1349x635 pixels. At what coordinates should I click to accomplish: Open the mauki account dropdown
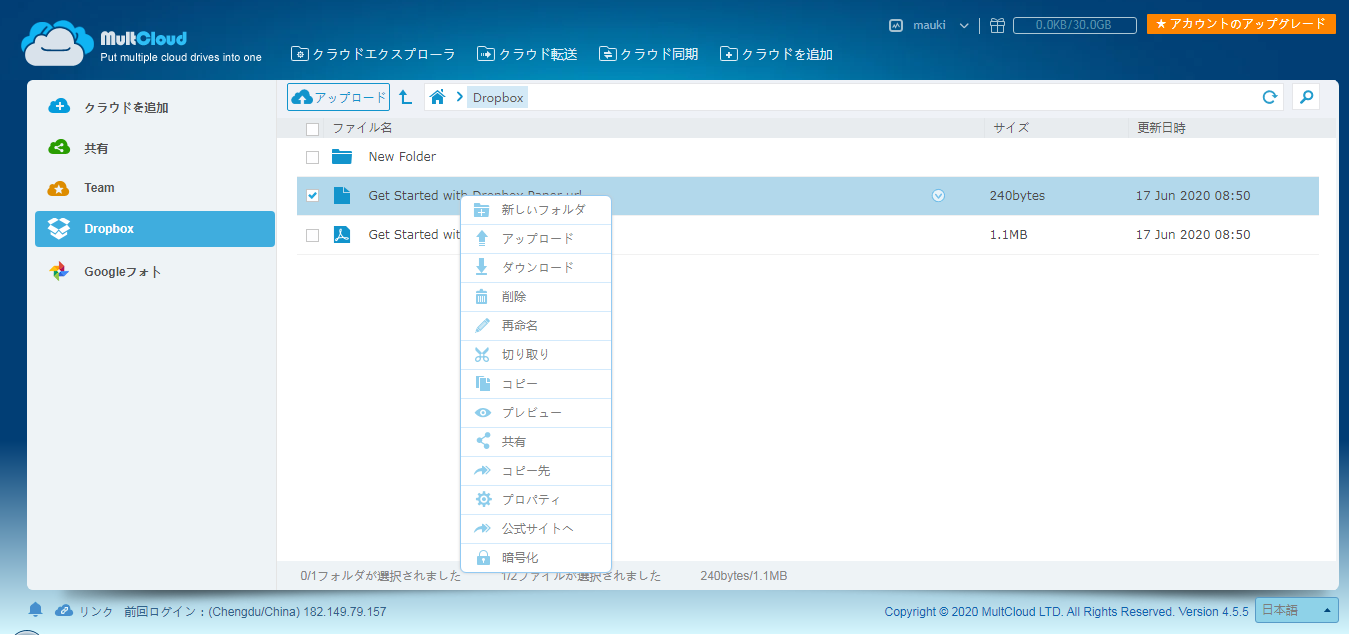coord(930,25)
